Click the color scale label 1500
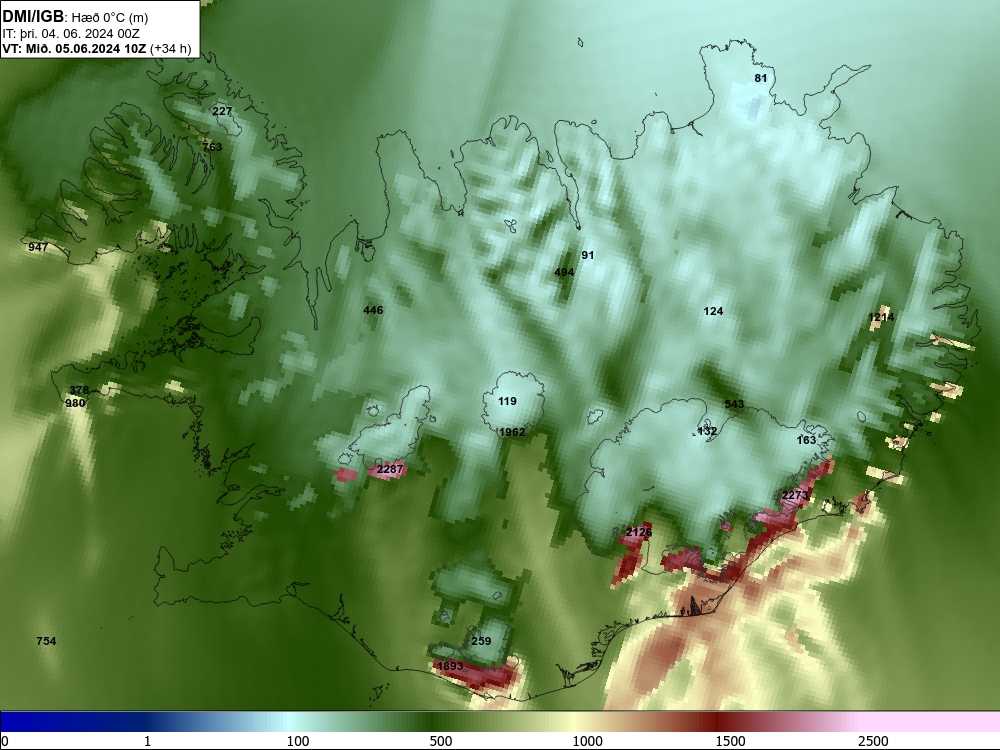1000x750 pixels. tap(730, 741)
